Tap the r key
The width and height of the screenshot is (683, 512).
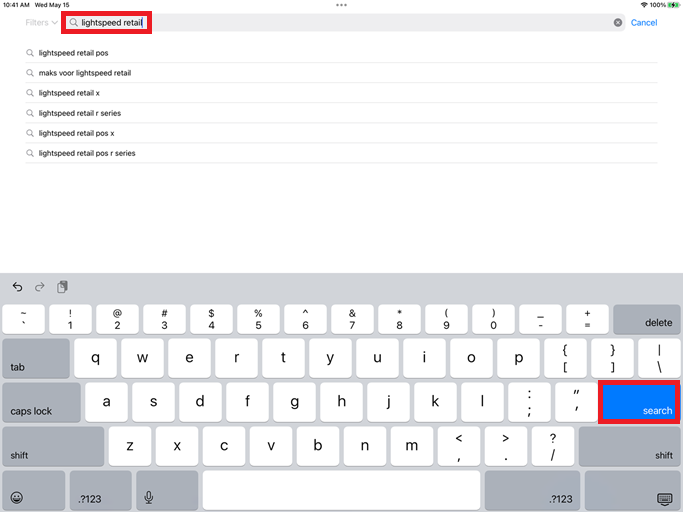[x=237, y=358]
